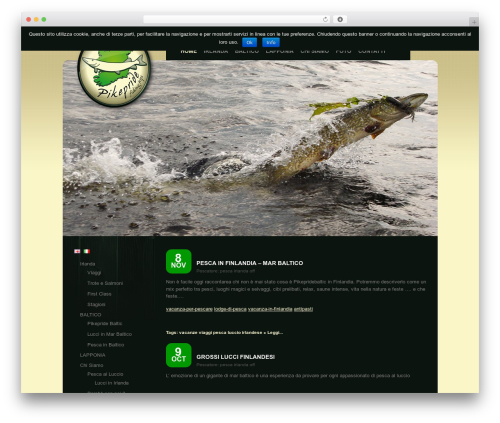
Task: Select Chi Siamo in the sidebar menu
Action: click(91, 365)
